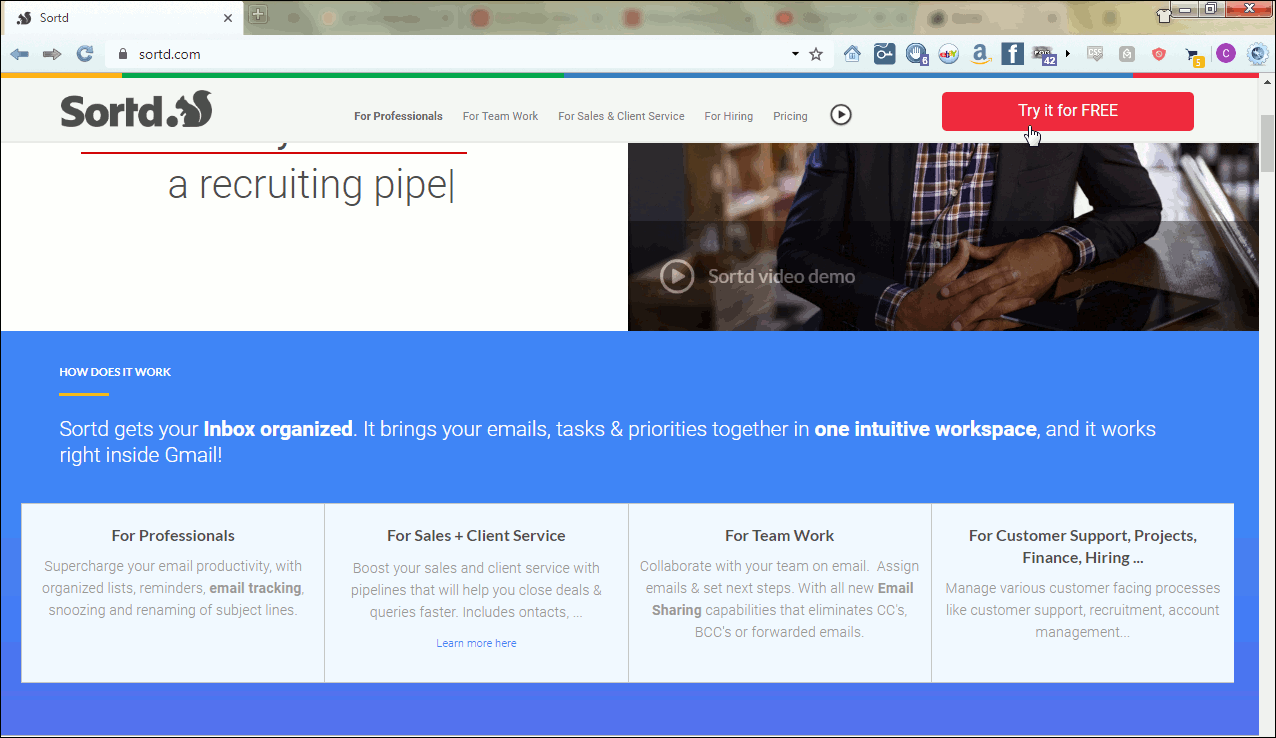Open the CSS extension icon

tap(1095, 54)
